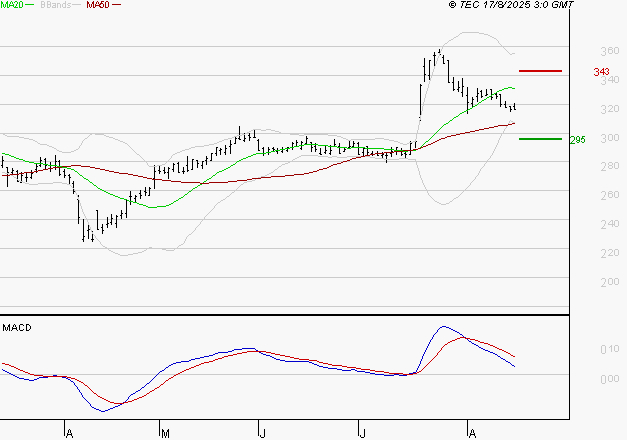
Task: Click the MACD 010 axis label
Action: coord(610,350)
